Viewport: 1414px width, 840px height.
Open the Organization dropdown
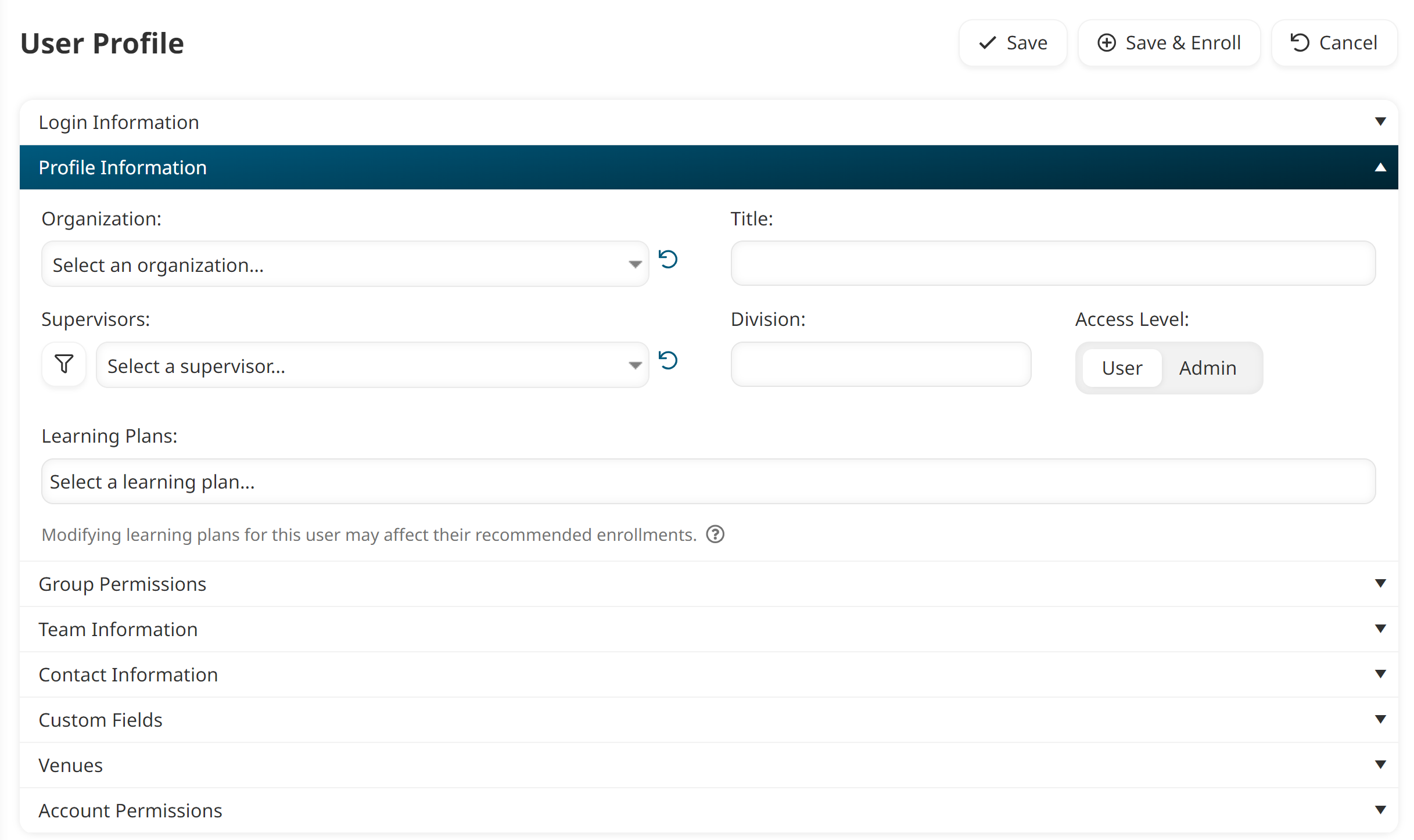tap(345, 264)
